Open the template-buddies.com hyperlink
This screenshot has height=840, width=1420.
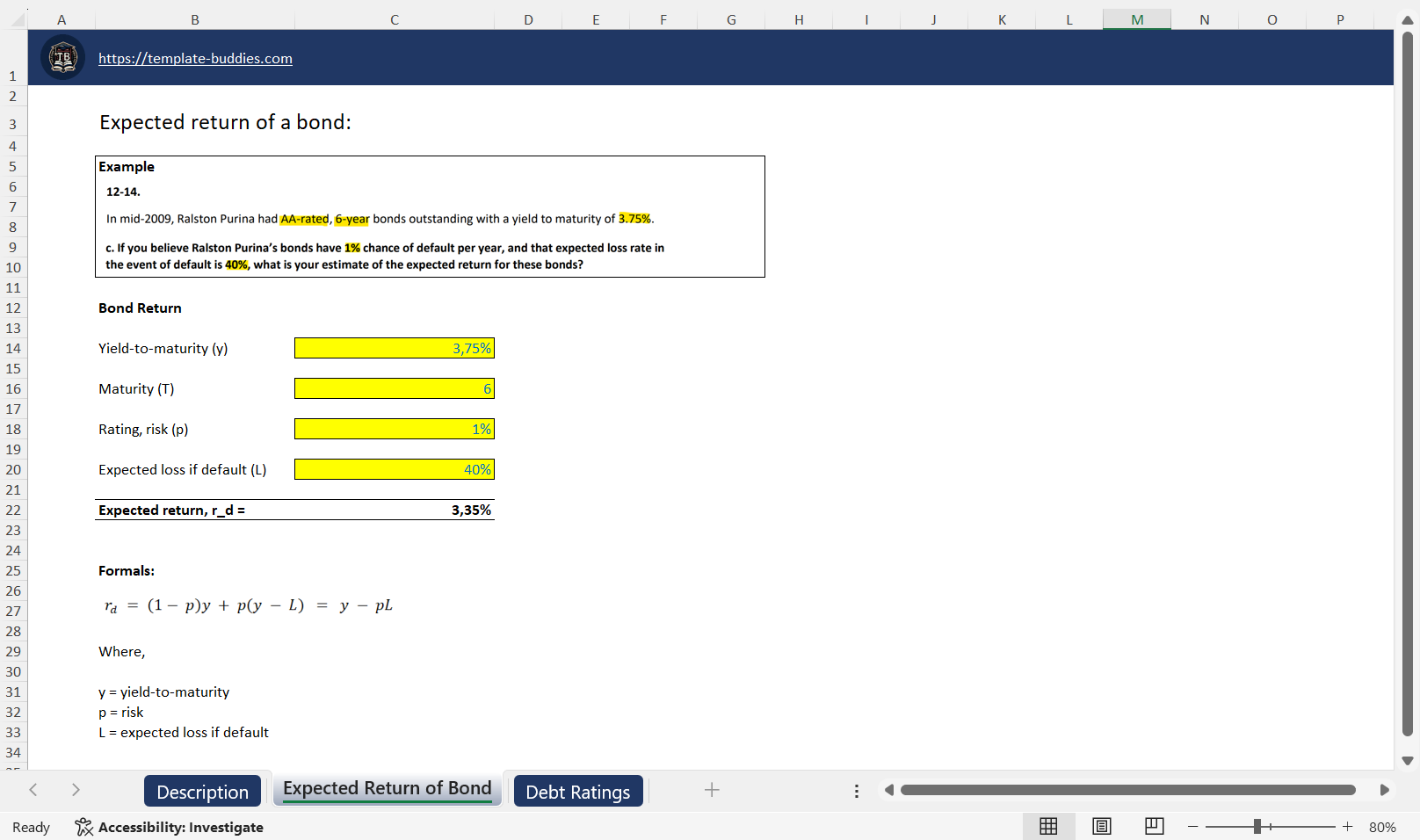point(195,58)
